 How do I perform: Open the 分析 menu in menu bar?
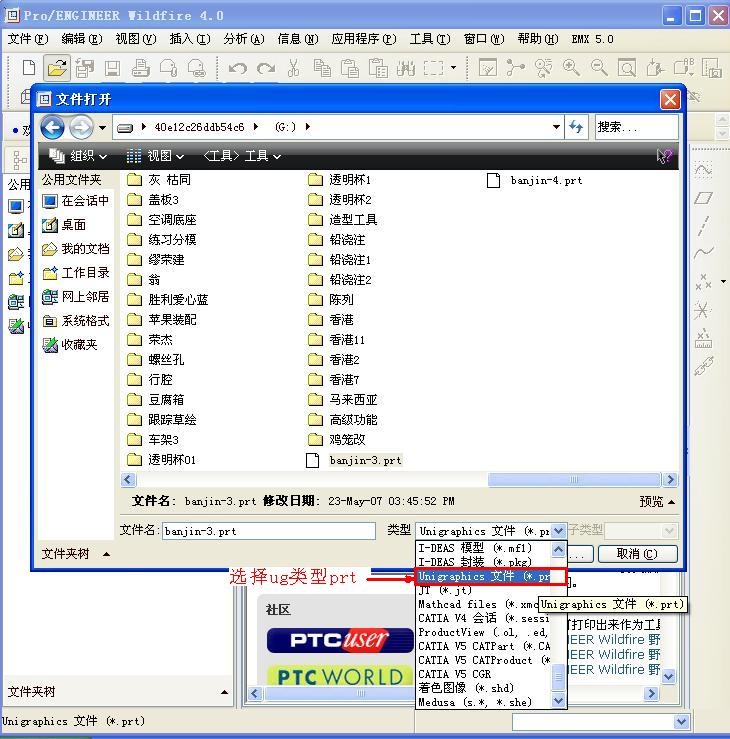(243, 39)
